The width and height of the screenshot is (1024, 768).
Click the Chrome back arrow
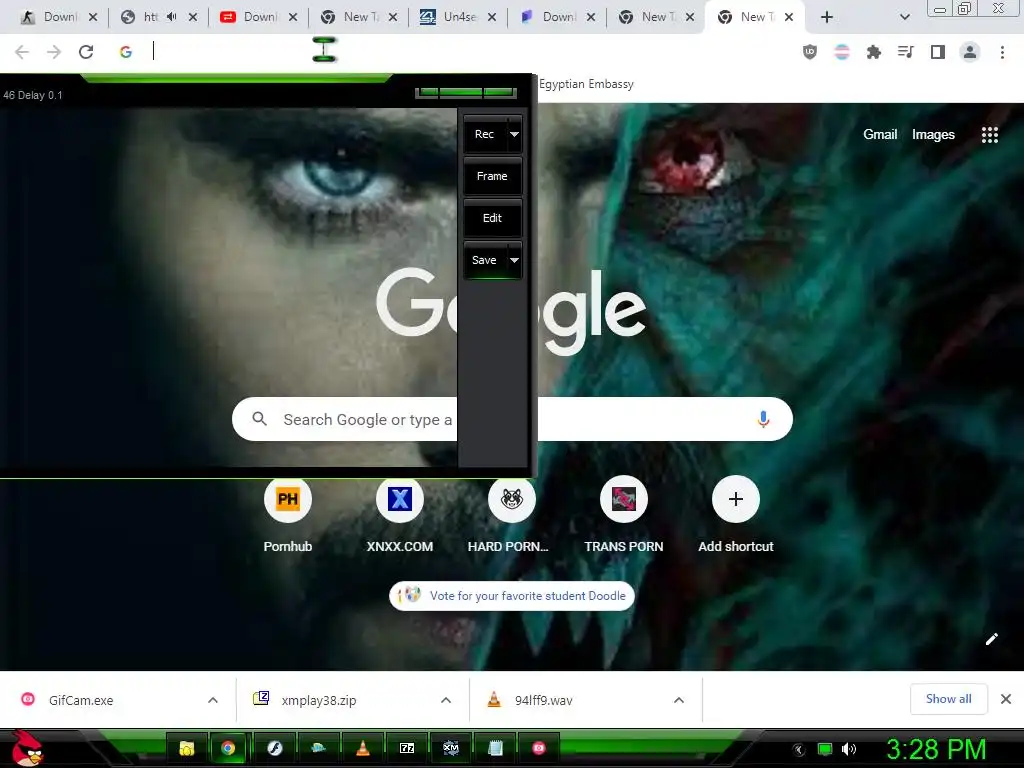pos(22,52)
